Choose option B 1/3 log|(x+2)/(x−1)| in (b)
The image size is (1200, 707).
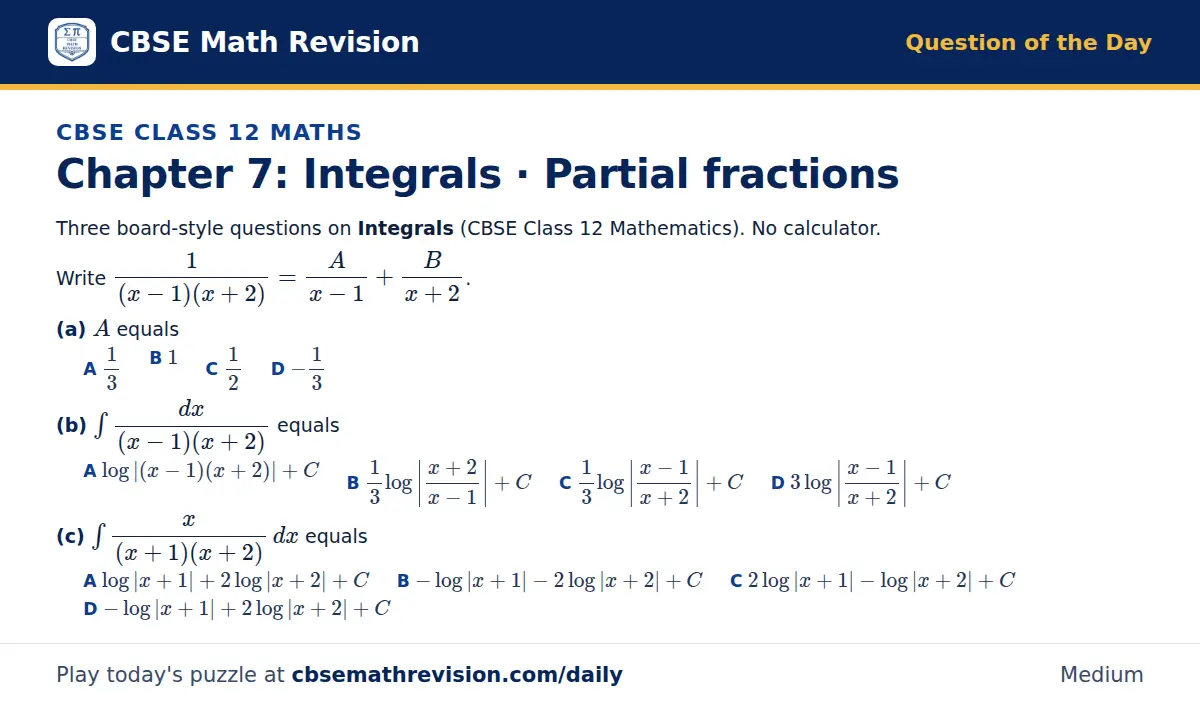[439, 482]
